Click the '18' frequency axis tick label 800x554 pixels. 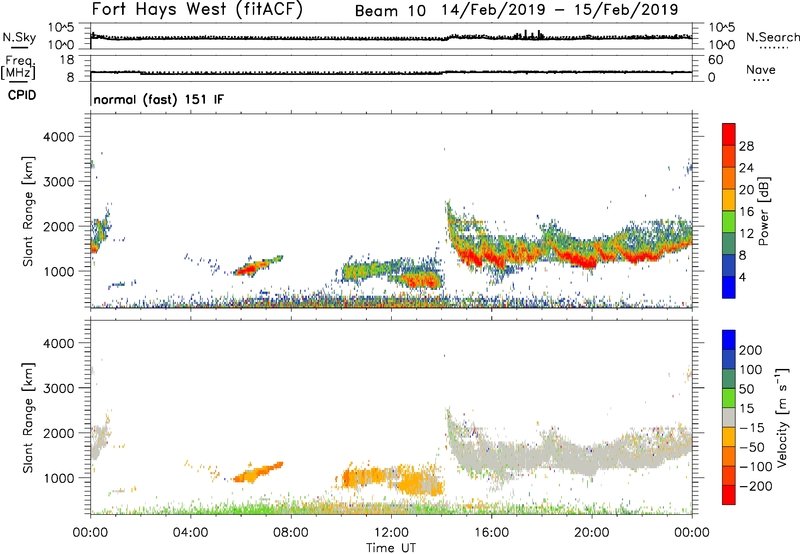click(x=67, y=60)
